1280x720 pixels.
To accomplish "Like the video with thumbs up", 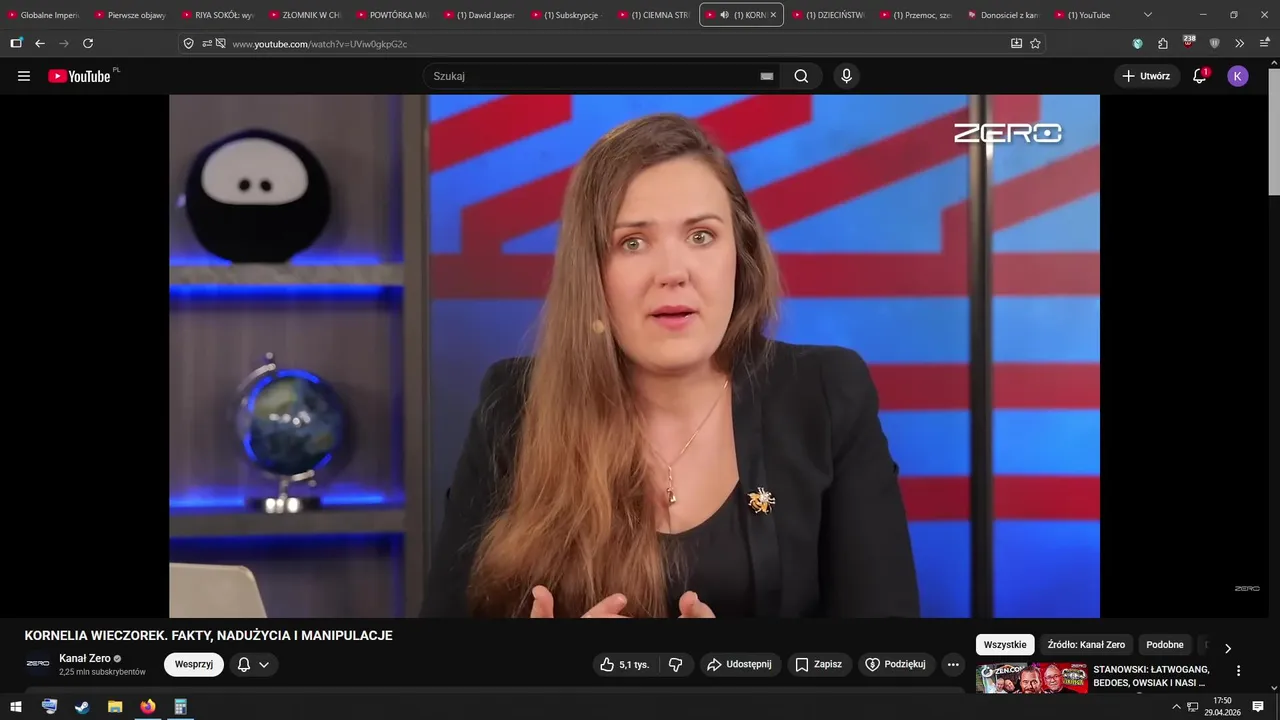I will 625,664.
